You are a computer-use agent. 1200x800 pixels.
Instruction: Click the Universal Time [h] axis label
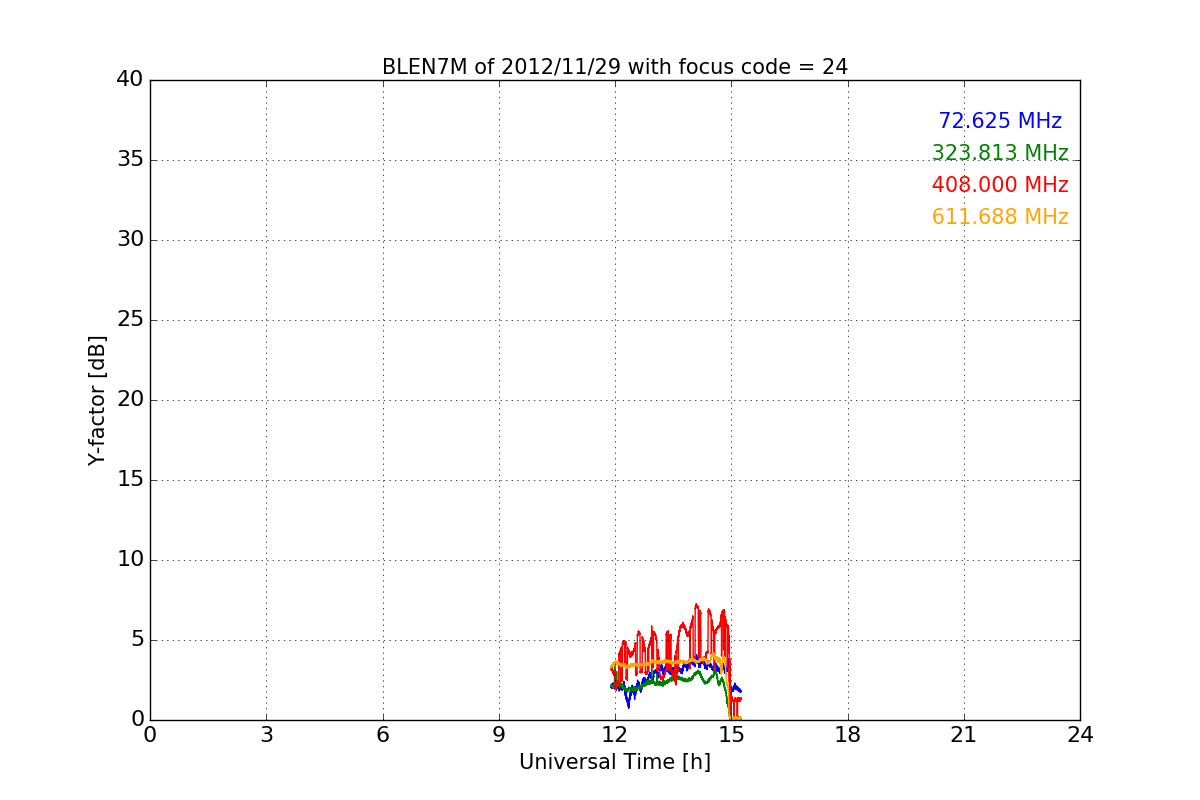[x=614, y=762]
